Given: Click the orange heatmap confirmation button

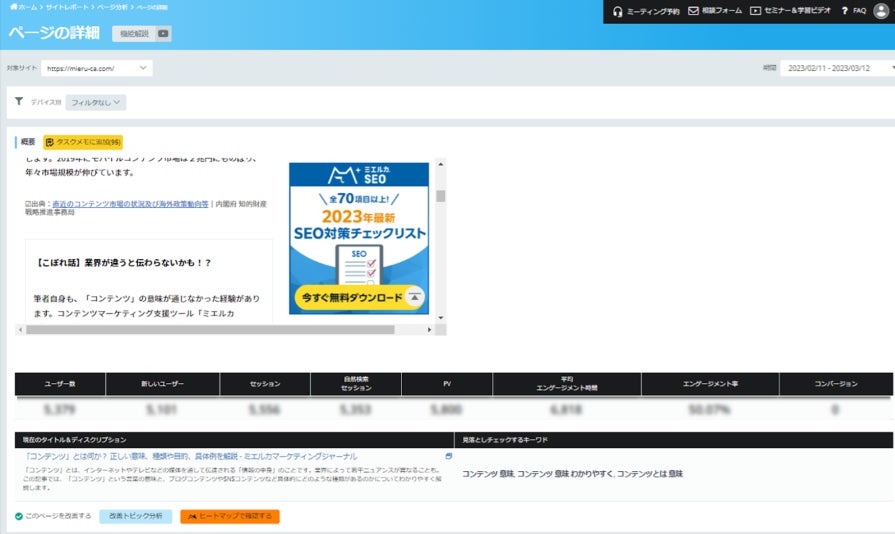Looking at the screenshot, I should [229, 516].
